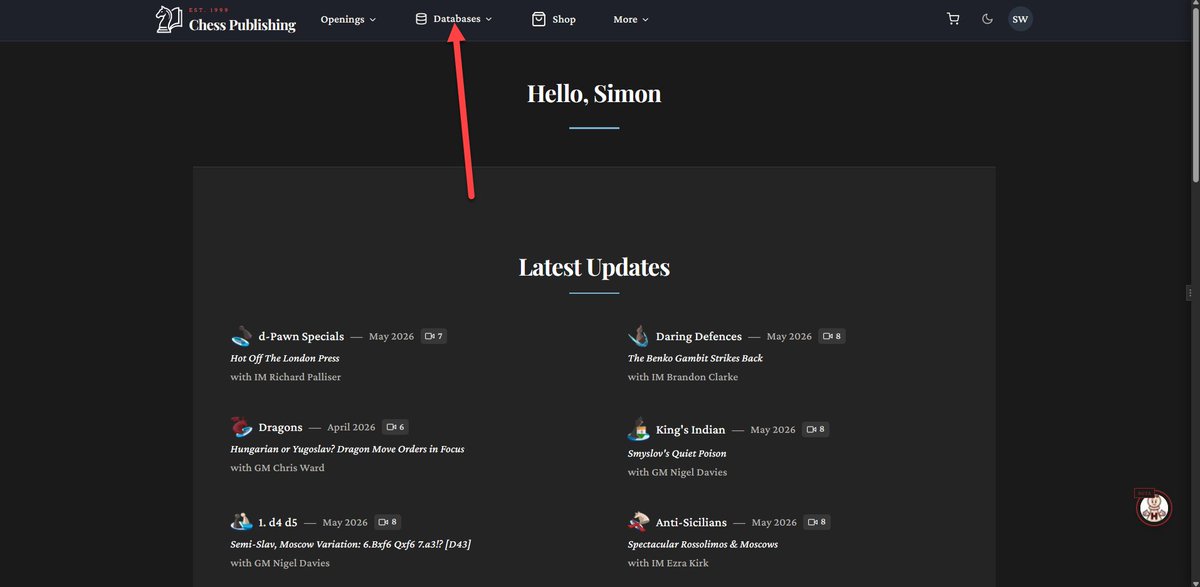Click 'with IM Brandon Clarke' text
The height and width of the screenshot is (587, 1200).
(685, 377)
